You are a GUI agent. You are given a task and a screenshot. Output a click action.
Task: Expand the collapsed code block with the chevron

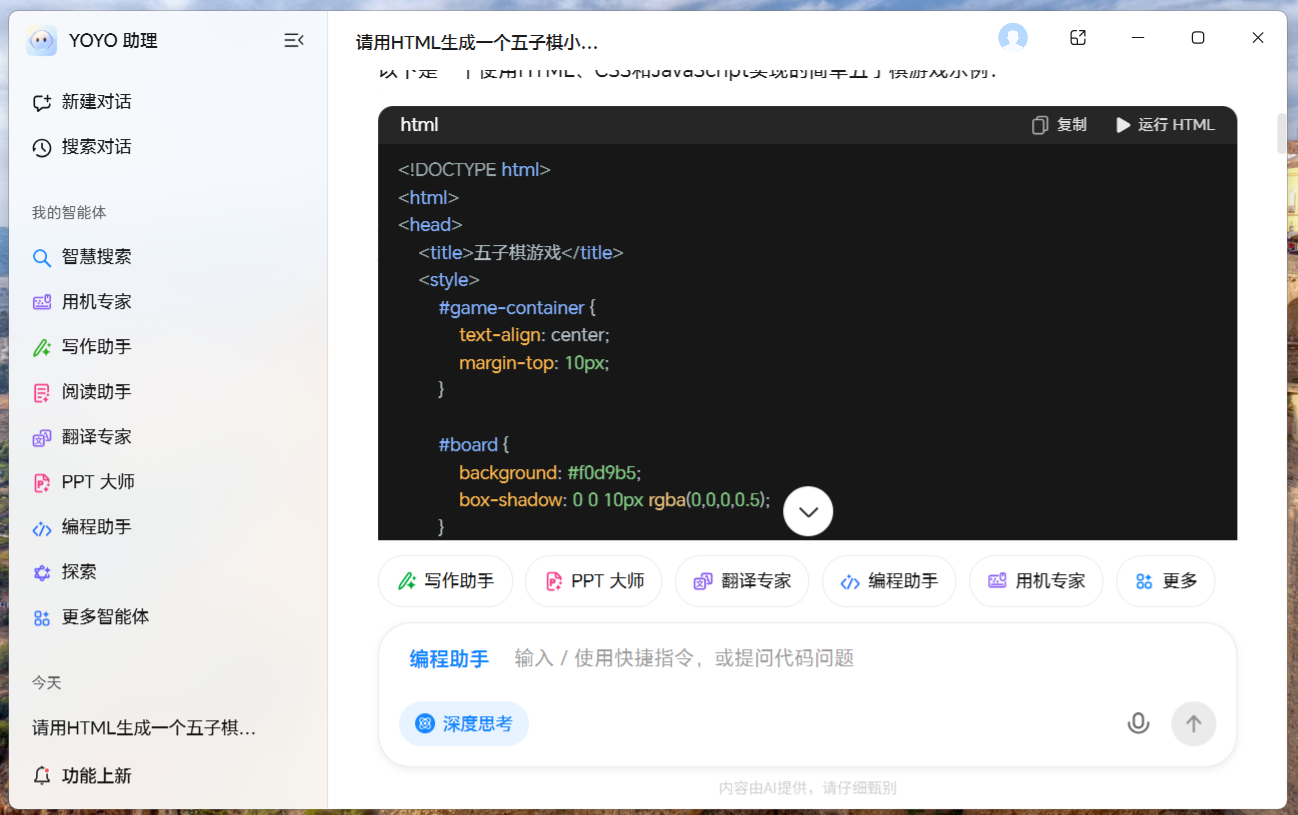click(808, 511)
